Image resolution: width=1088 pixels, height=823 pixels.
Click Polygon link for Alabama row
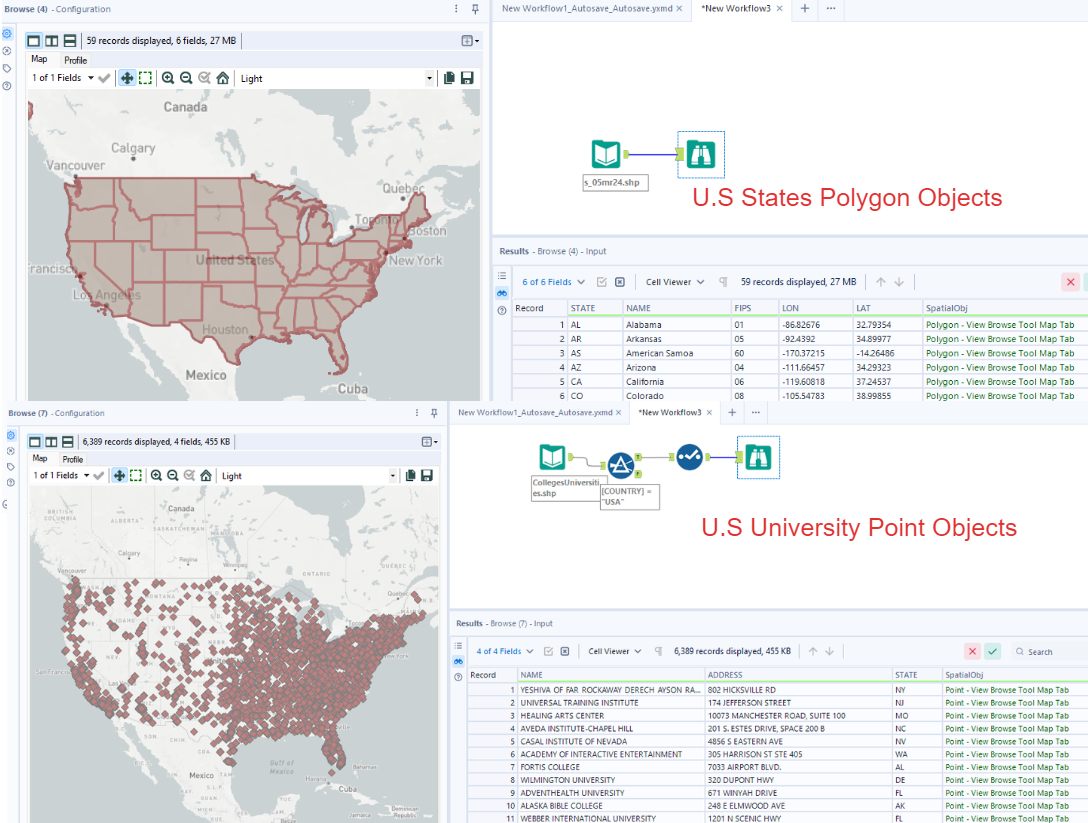click(1000, 325)
